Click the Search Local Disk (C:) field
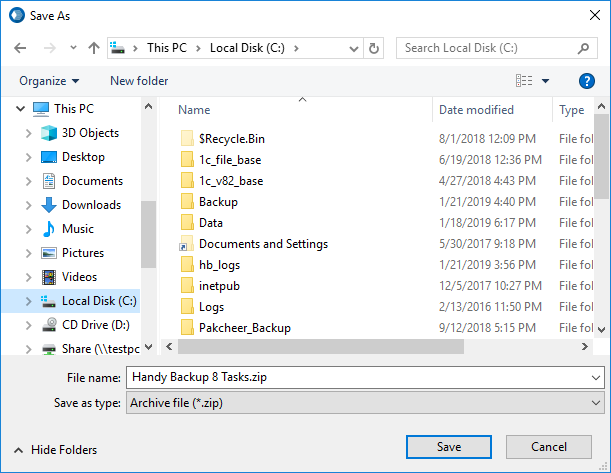 tap(487, 48)
